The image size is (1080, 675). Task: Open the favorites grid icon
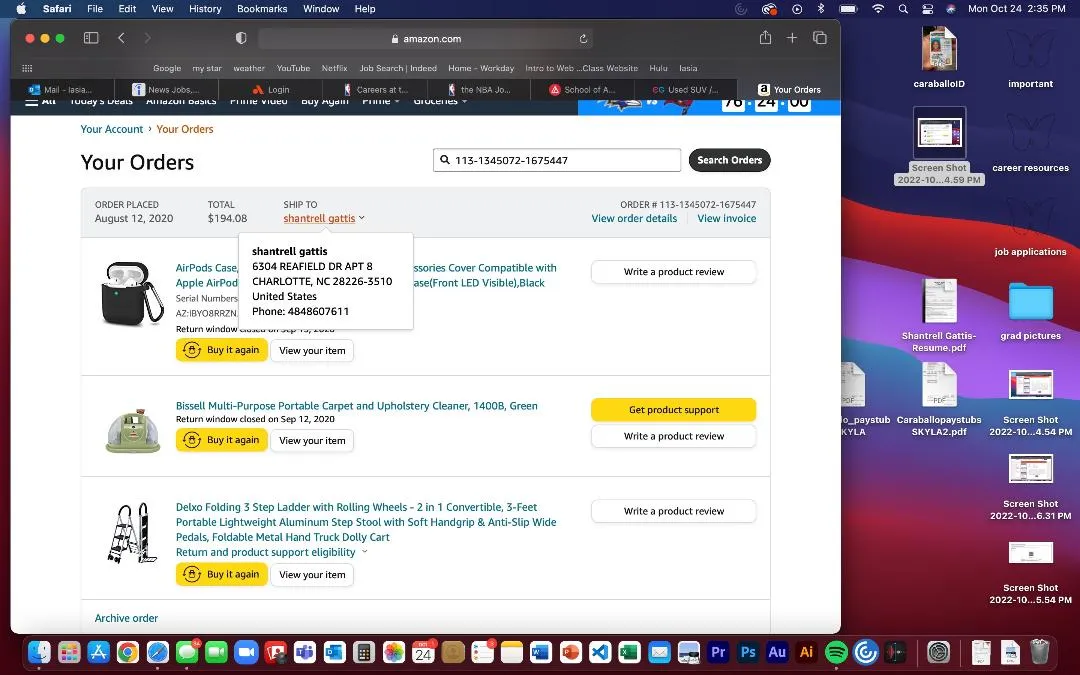point(28,68)
